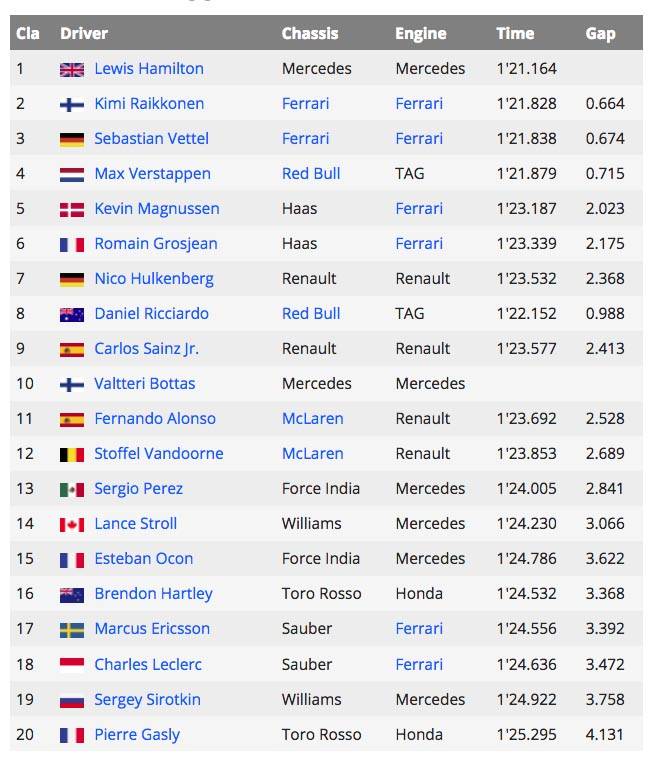This screenshot has width=652, height=764.
Task: Open Ferrari chassis link in Vettel's row
Action: click(x=306, y=139)
